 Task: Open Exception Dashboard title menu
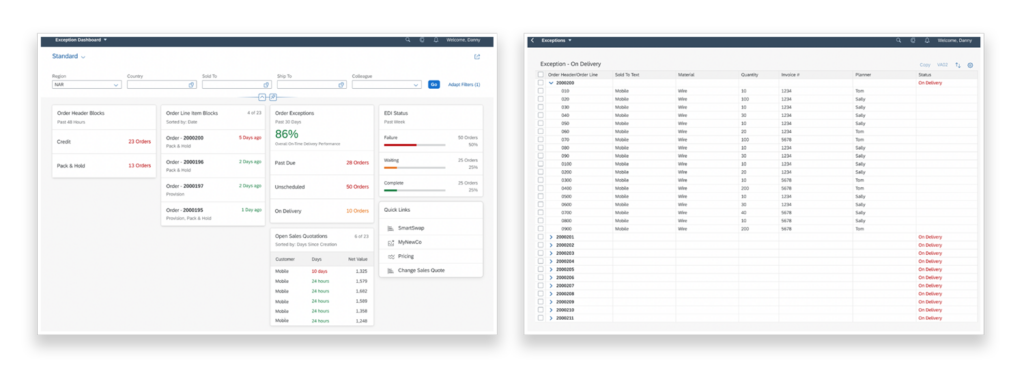[81, 40]
